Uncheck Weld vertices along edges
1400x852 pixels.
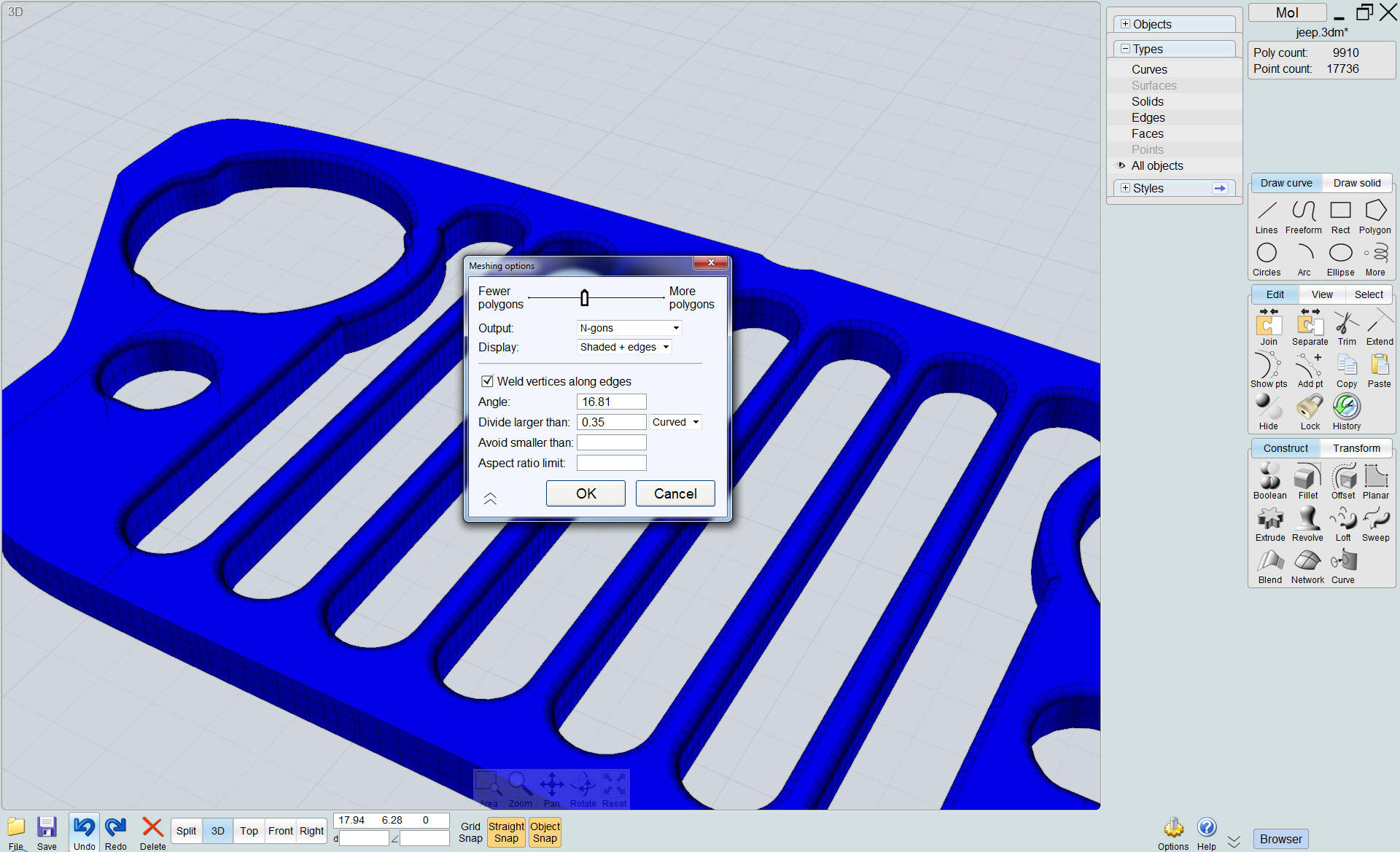click(x=487, y=381)
